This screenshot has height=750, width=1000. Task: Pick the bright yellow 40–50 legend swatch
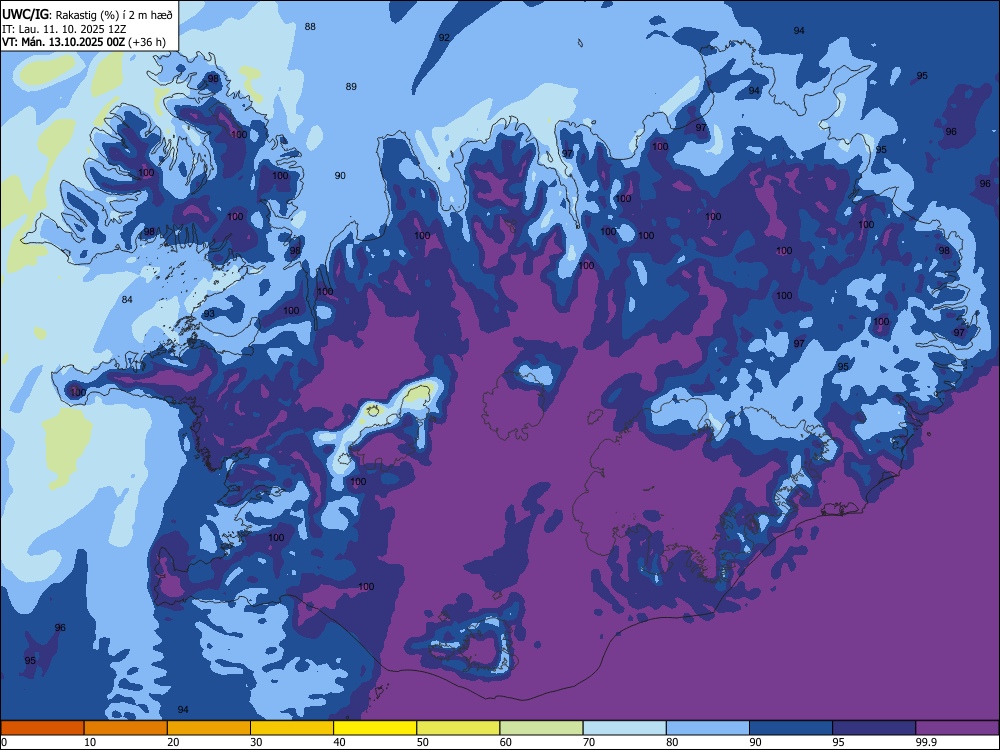point(375,728)
